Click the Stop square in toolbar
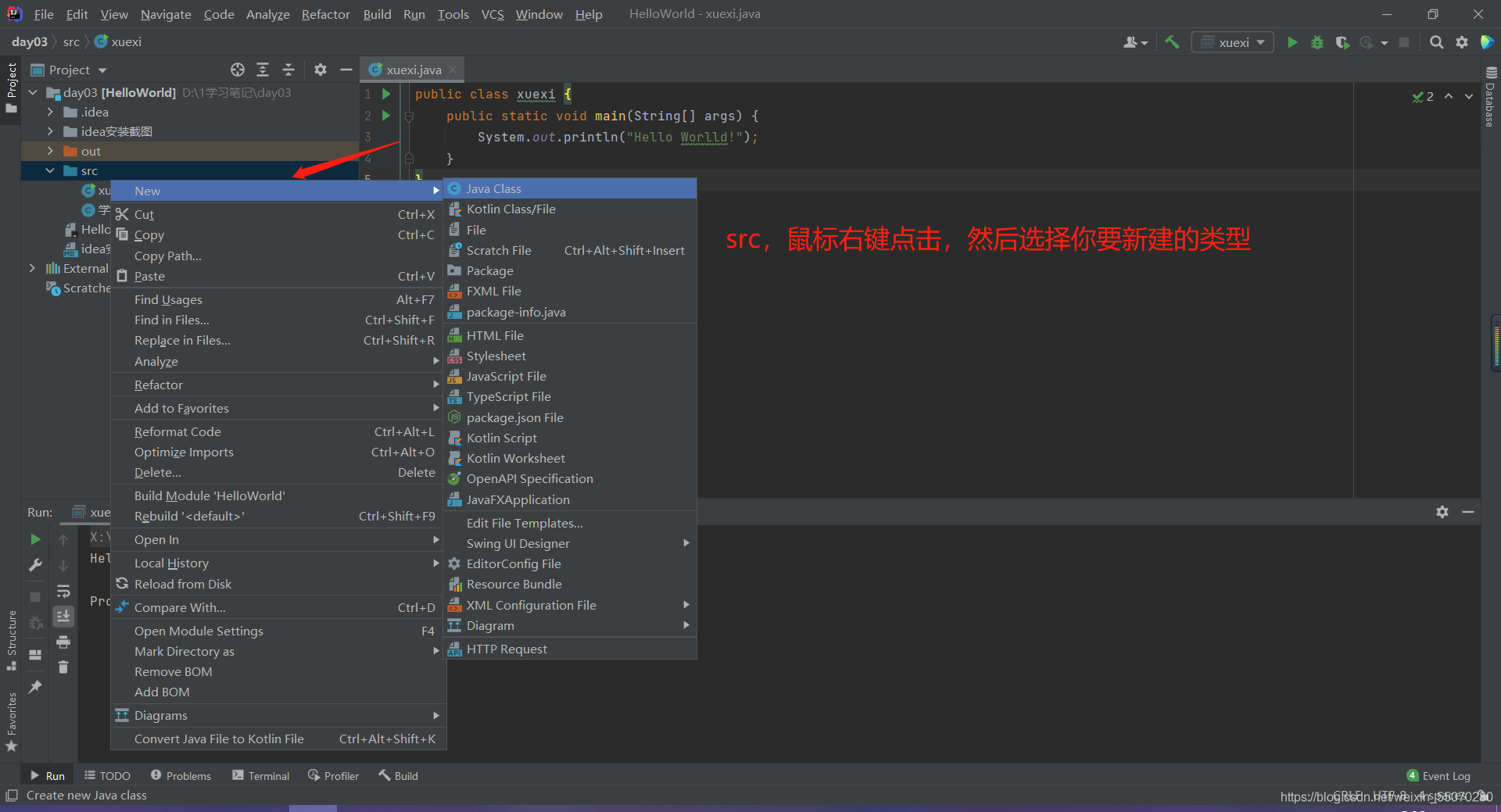 (1404, 42)
